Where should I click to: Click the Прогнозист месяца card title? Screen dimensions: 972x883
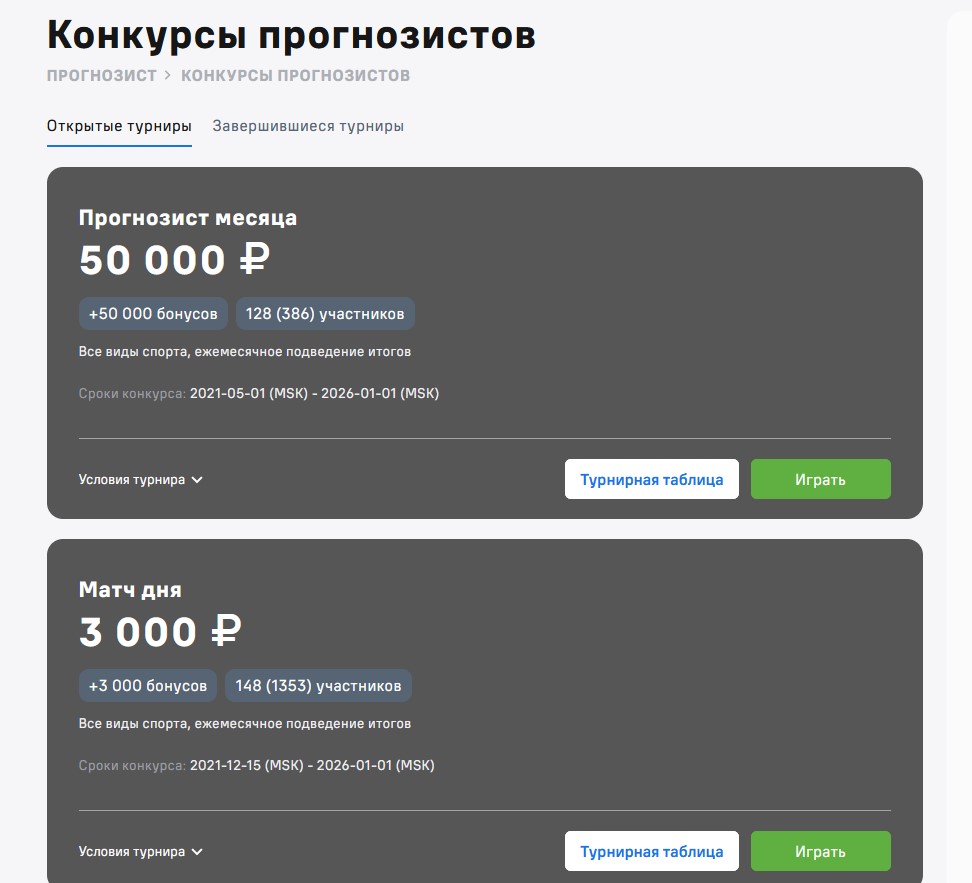188,217
